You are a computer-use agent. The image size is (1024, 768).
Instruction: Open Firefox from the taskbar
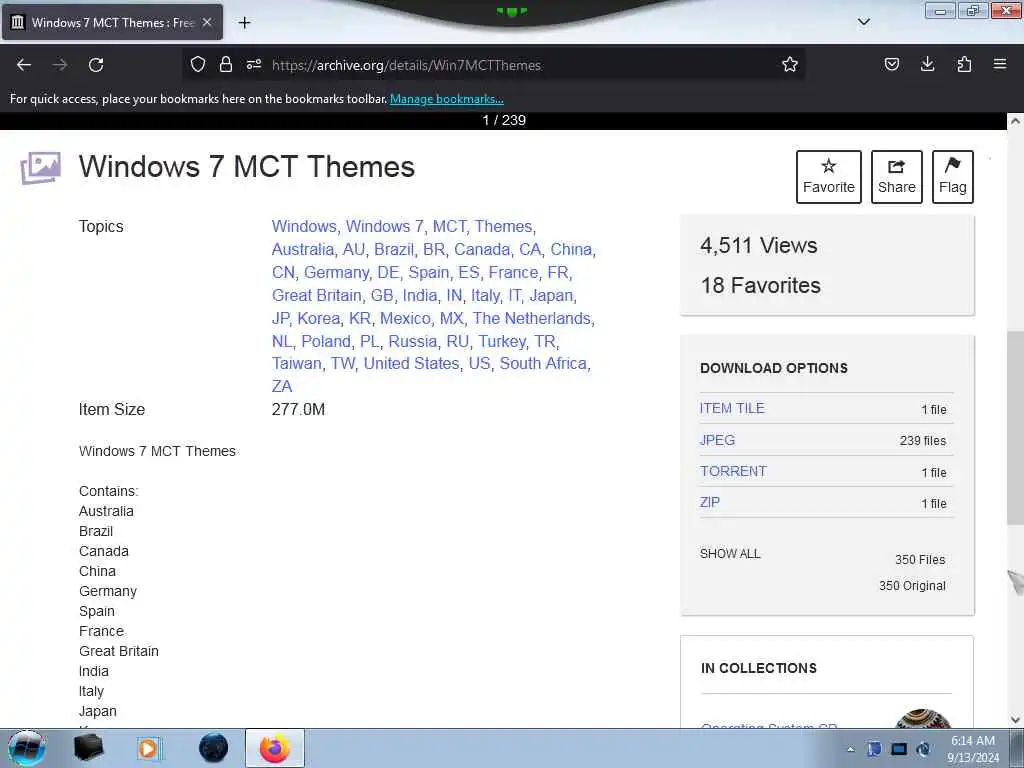tap(274, 748)
